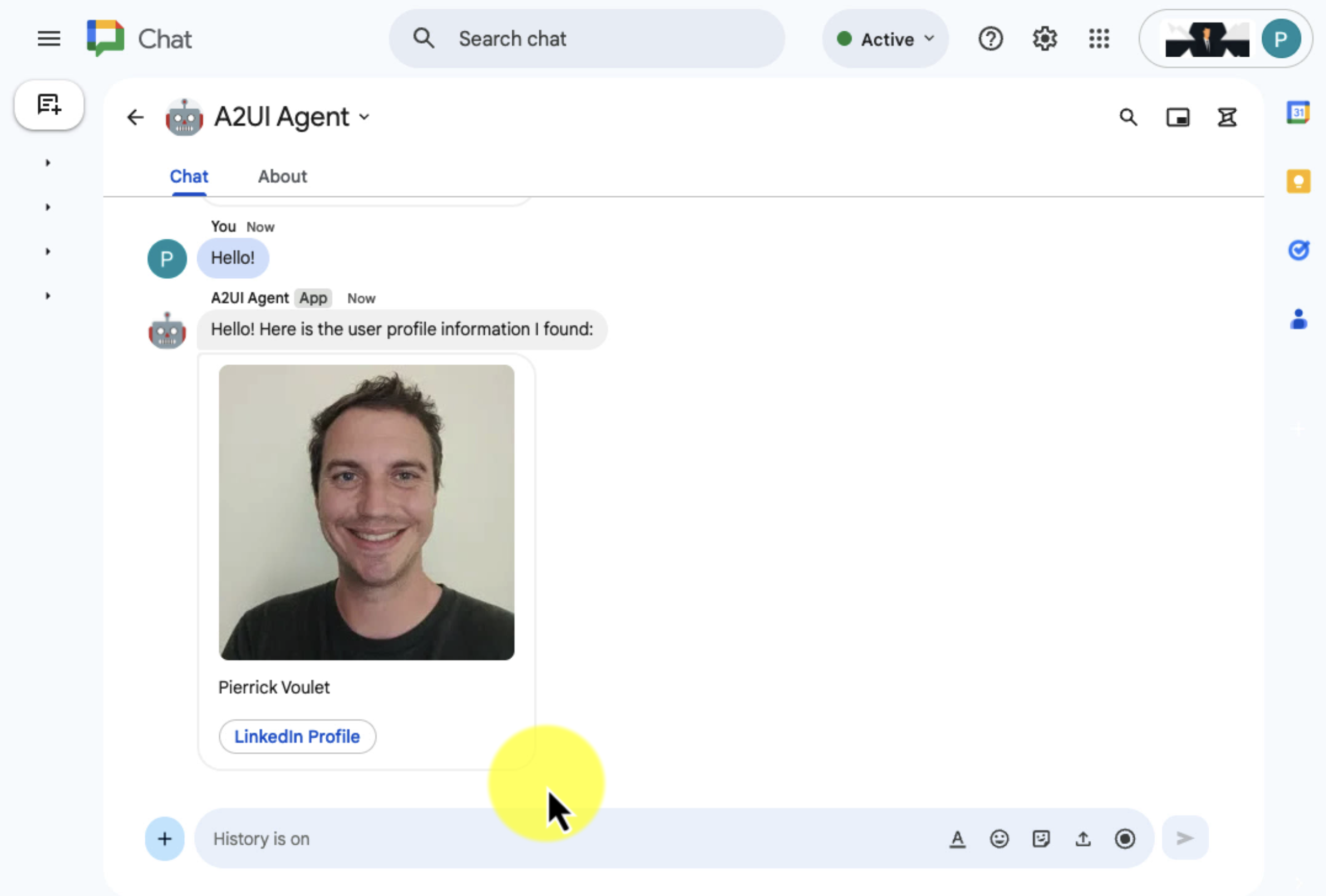Upload a file to the chat

(x=1083, y=838)
